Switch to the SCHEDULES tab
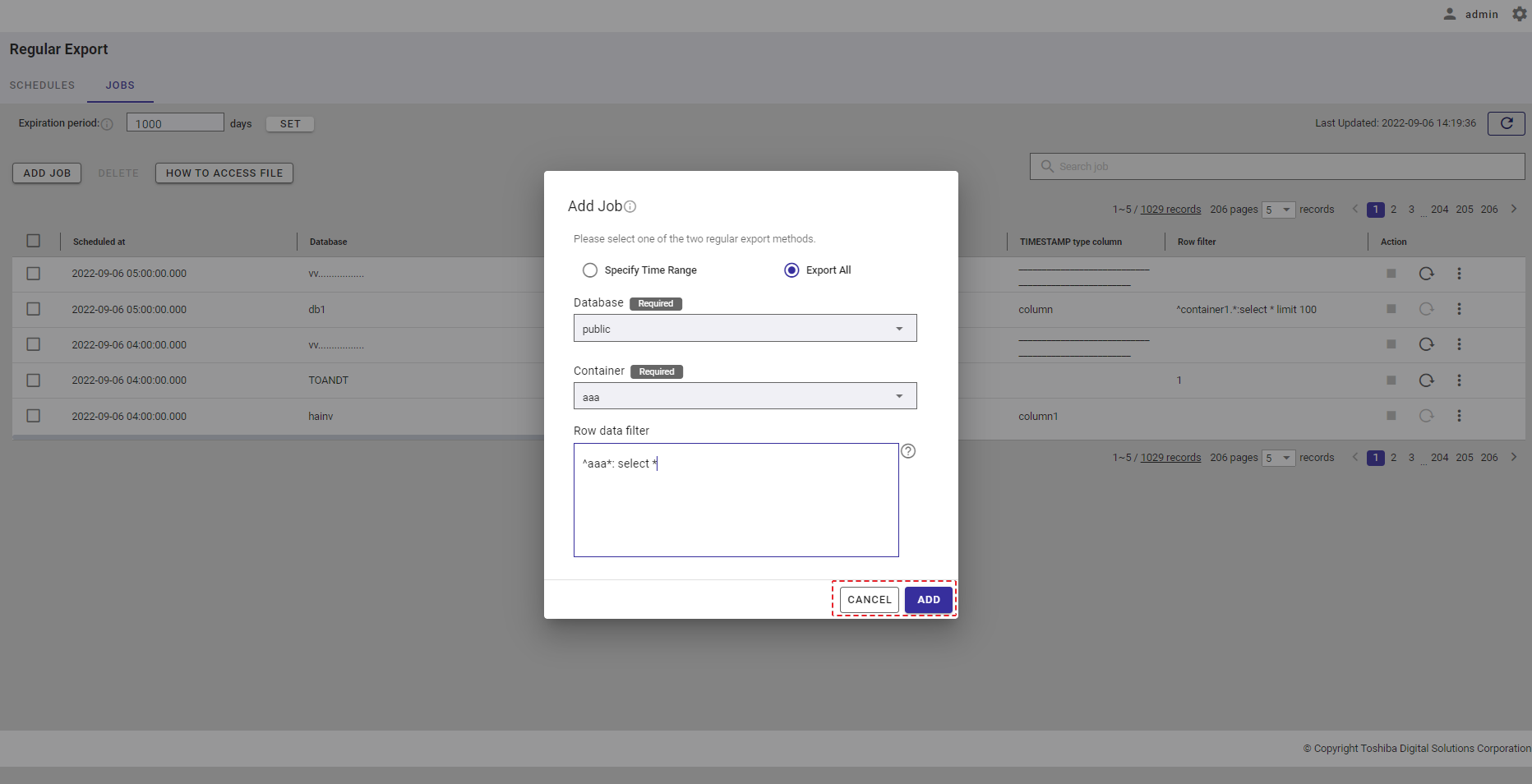This screenshot has width=1532, height=784. pyautogui.click(x=42, y=85)
